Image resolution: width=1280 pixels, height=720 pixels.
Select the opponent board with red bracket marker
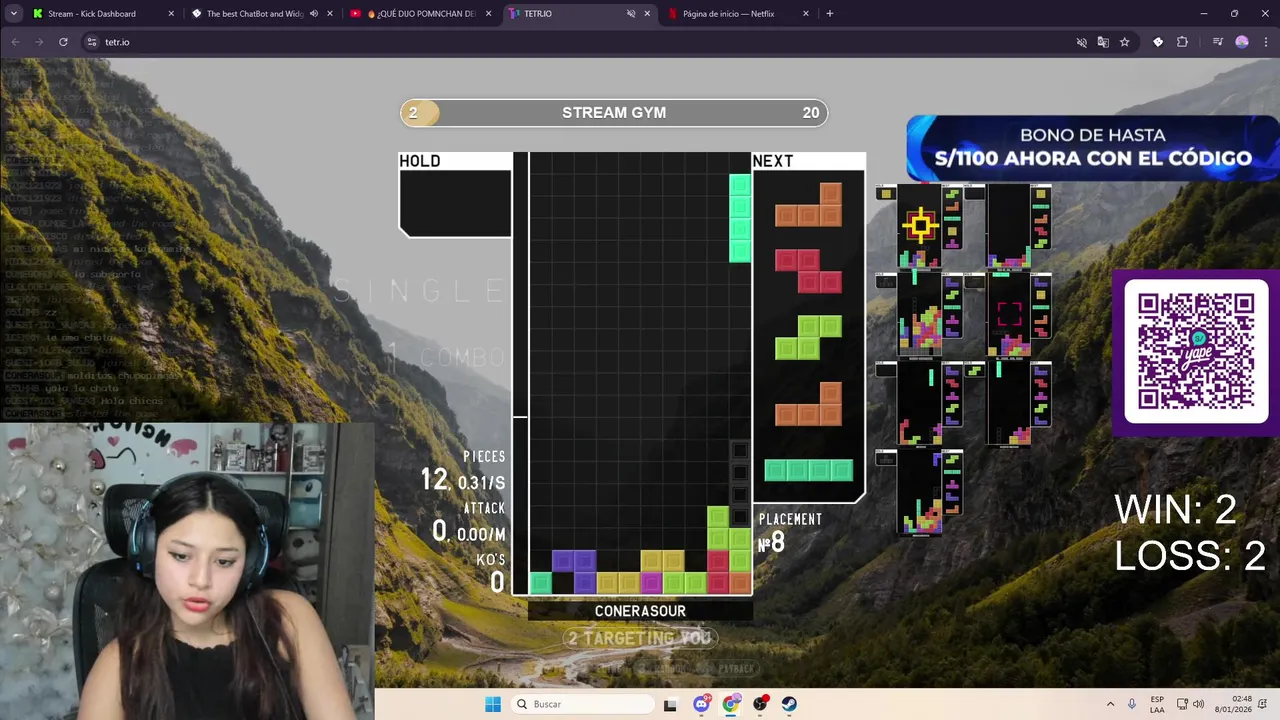coord(1010,315)
